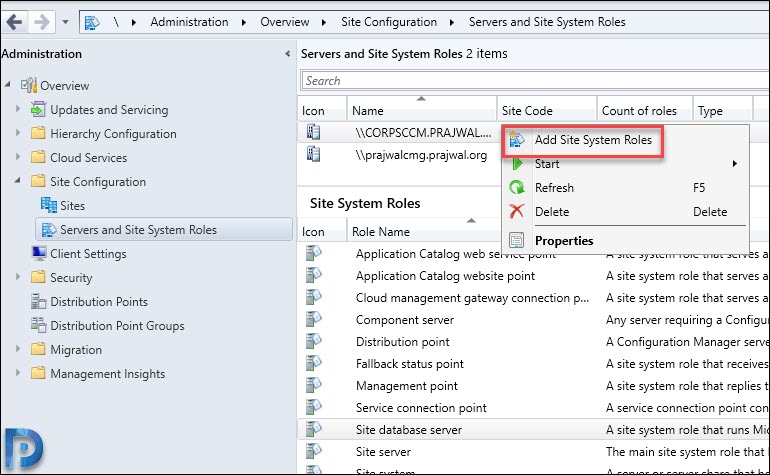Click the Overview breadcrumb
The width and height of the screenshot is (770, 475).
pos(284,22)
